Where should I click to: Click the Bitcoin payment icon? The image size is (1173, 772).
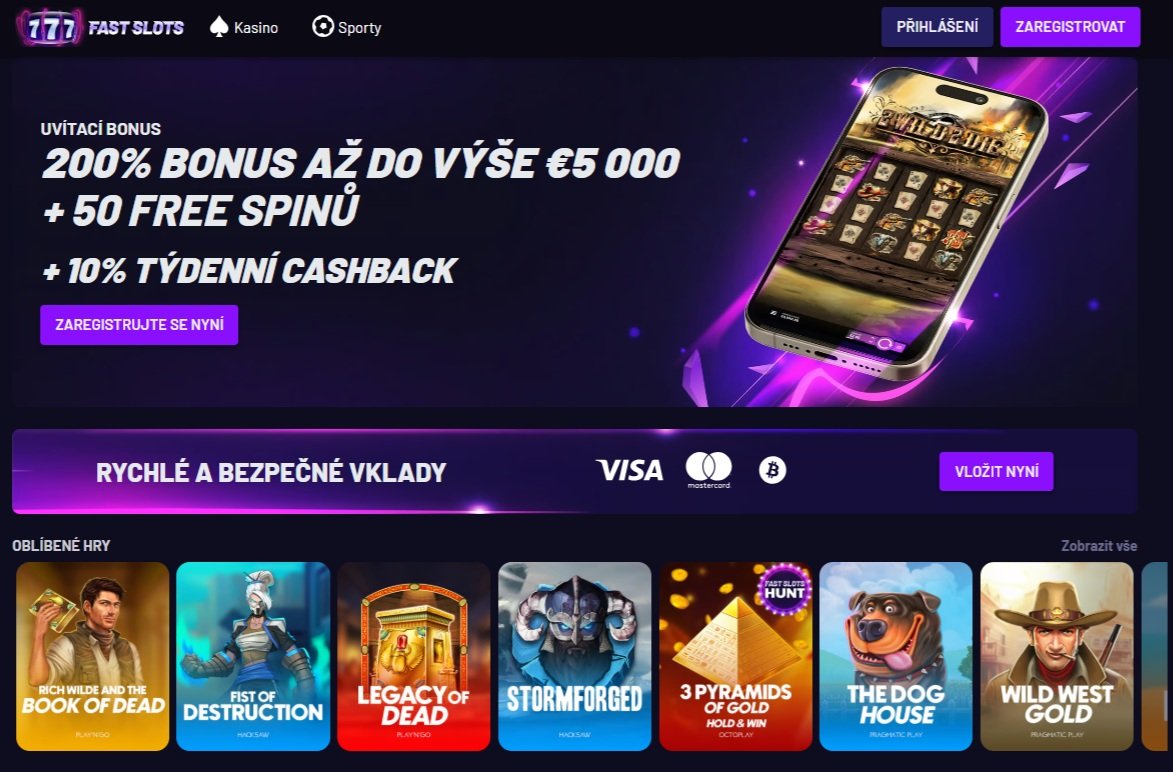pyautogui.click(x=773, y=471)
